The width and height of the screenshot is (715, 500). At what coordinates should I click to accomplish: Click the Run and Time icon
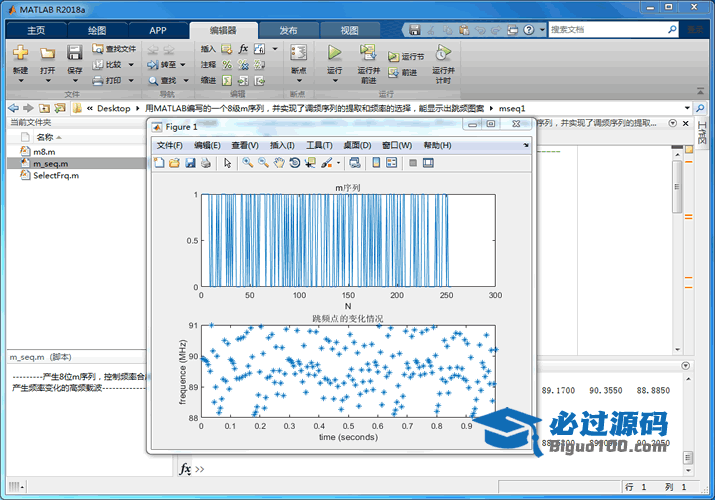pos(443,52)
